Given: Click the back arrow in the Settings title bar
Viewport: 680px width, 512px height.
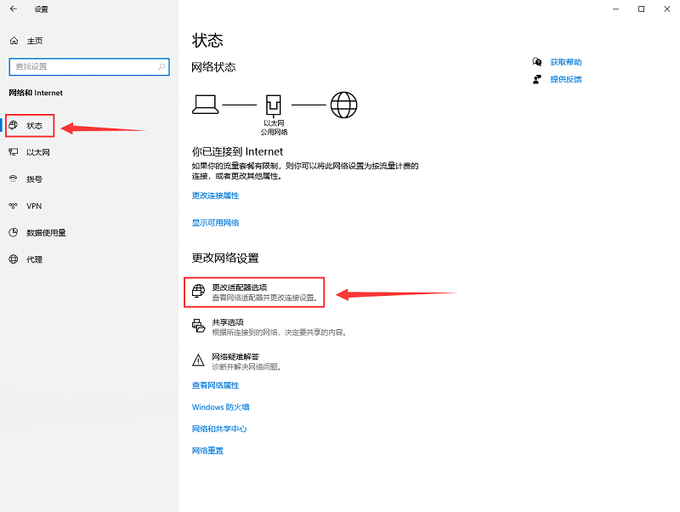Looking at the screenshot, I should pos(13,9).
